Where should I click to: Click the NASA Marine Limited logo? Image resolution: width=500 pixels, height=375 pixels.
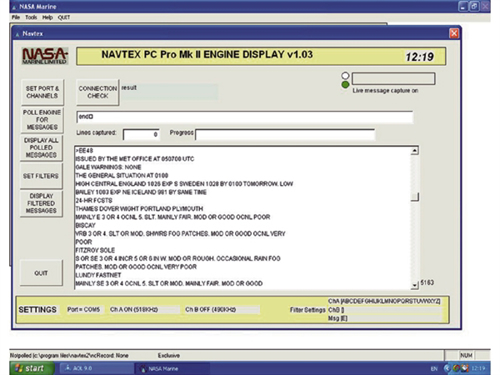click(45, 55)
